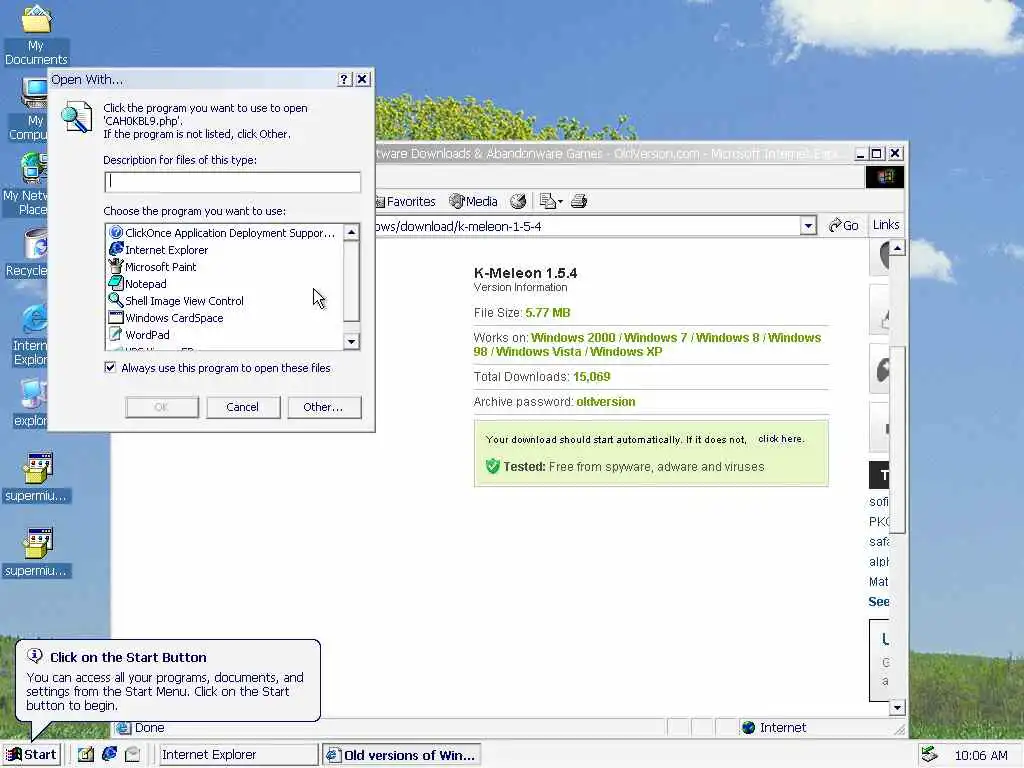Click the Go button next to address bar

pos(843,225)
